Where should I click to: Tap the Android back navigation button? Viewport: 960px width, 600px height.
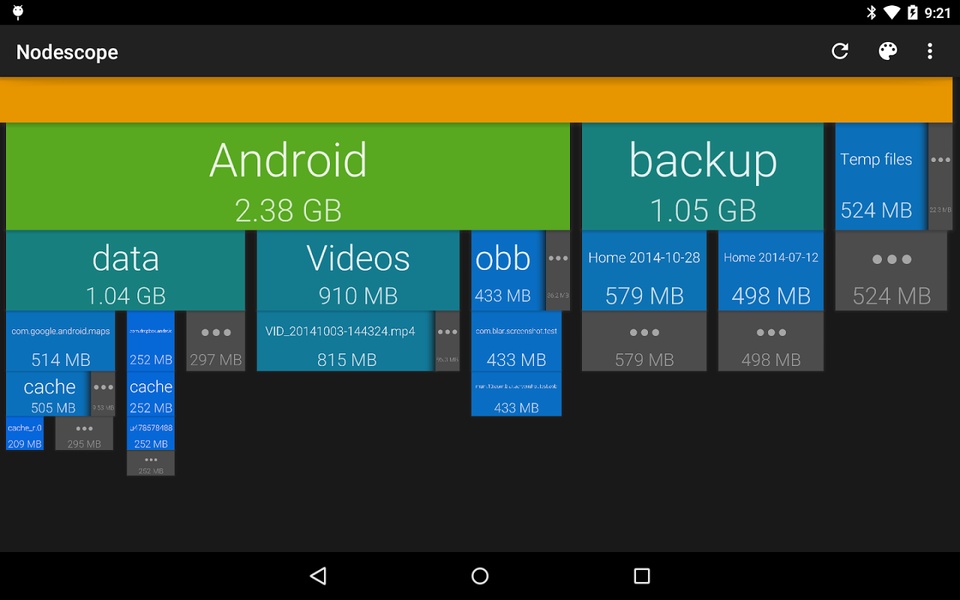tap(318, 576)
